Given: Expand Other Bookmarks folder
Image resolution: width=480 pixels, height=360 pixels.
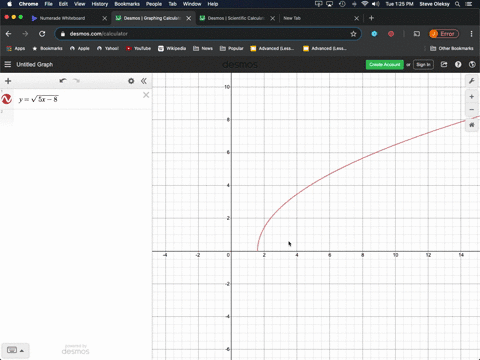Looking at the screenshot, I should point(452,48).
